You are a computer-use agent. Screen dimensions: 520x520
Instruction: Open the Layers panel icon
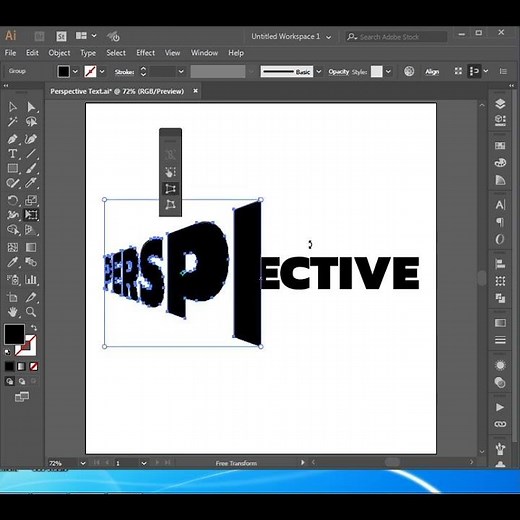click(500, 104)
